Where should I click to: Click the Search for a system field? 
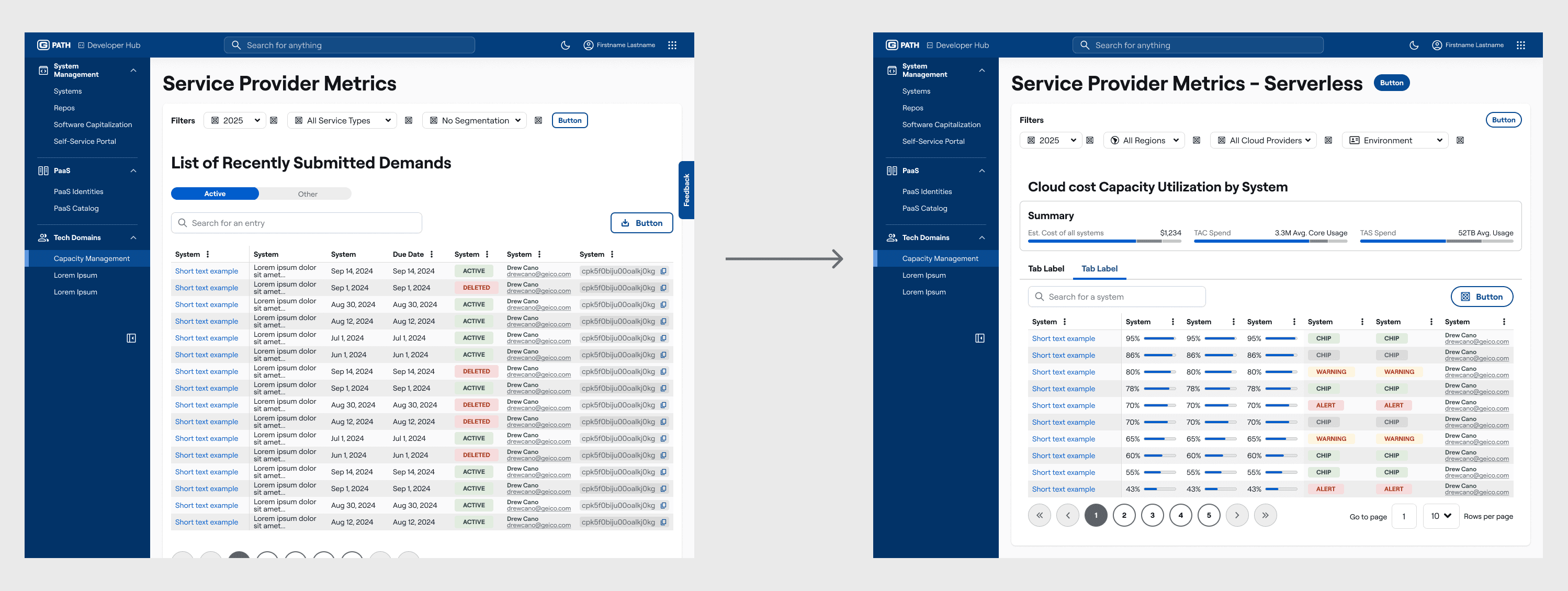(x=1116, y=297)
